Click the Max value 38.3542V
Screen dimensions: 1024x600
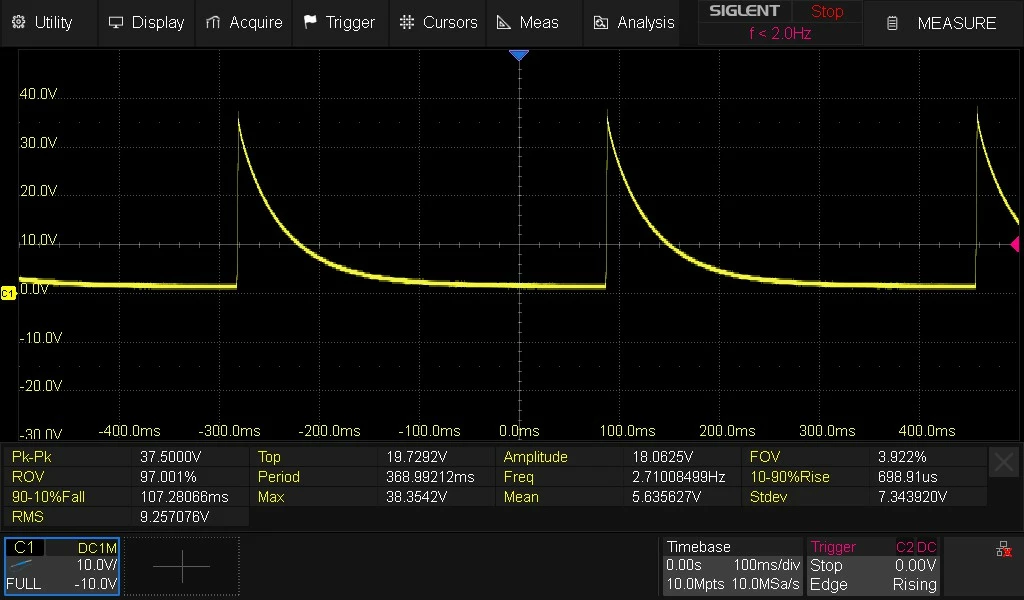(417, 497)
